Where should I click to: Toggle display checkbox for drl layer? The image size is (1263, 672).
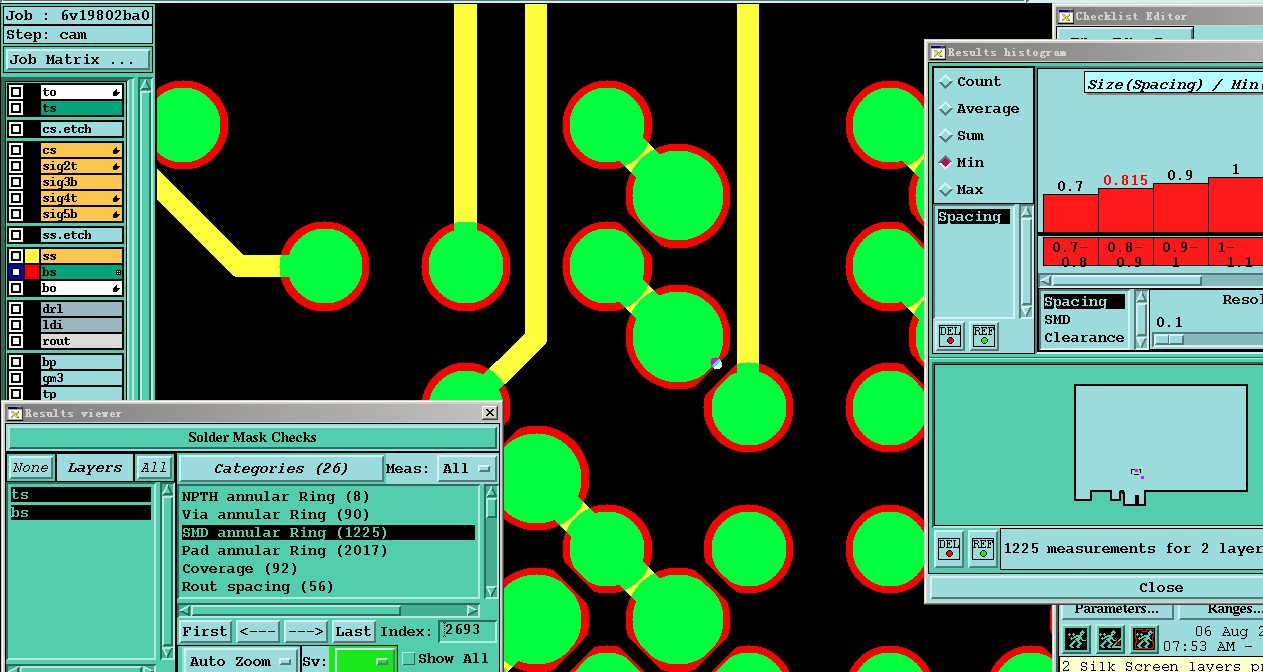16,309
